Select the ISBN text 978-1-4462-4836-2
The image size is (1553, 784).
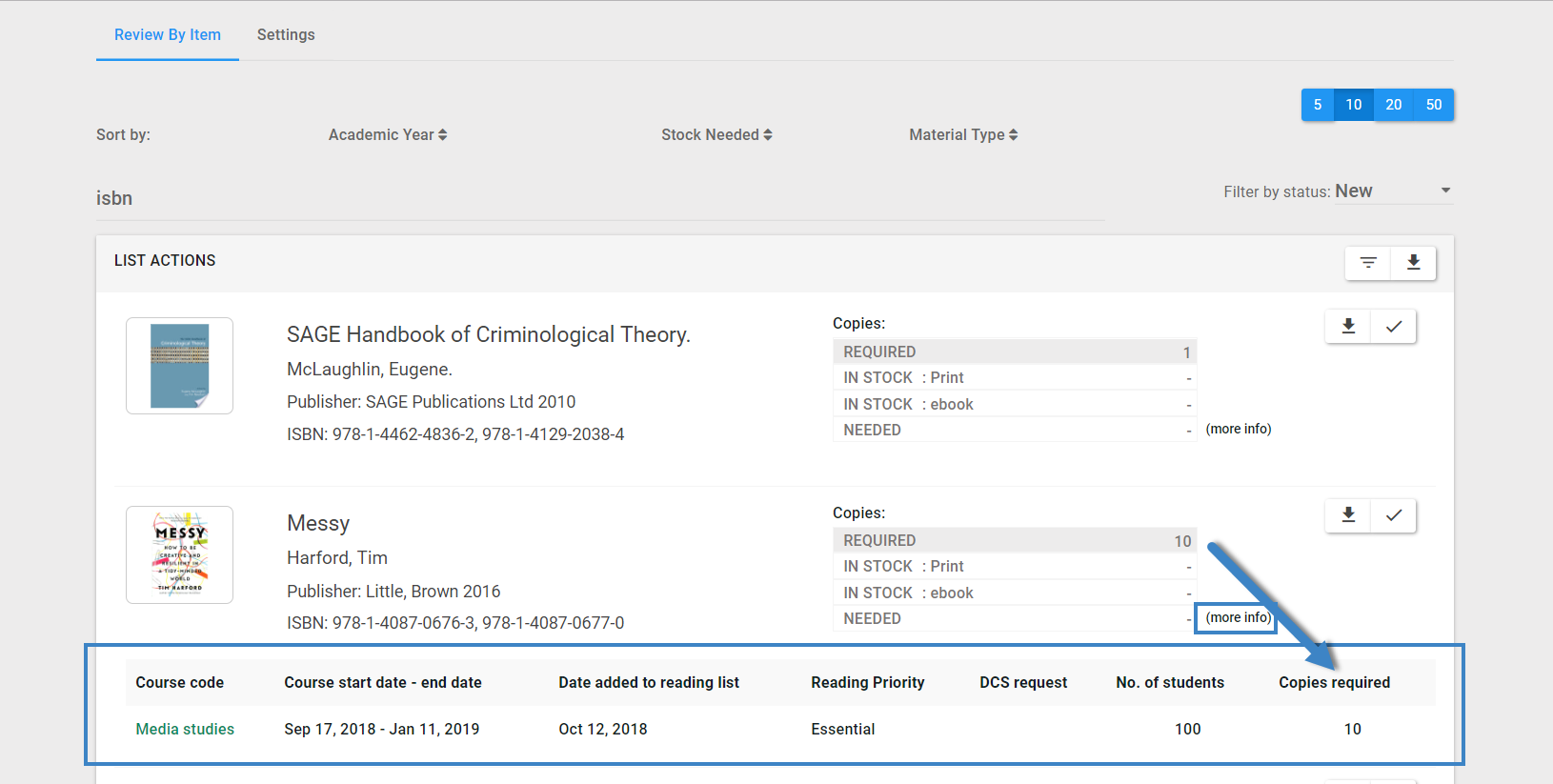pyautogui.click(x=403, y=434)
